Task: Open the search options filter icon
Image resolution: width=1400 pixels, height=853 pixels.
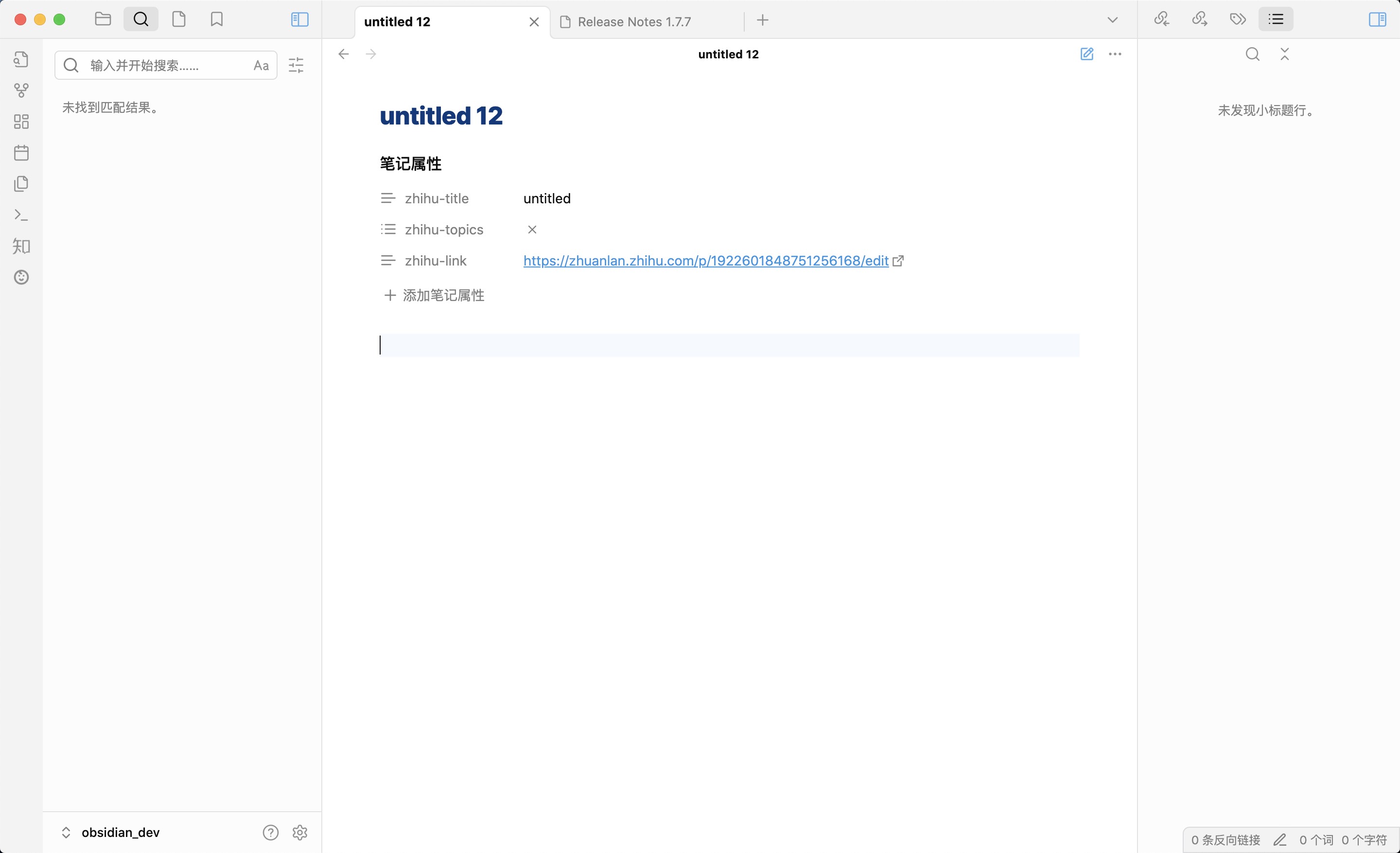Action: point(296,65)
